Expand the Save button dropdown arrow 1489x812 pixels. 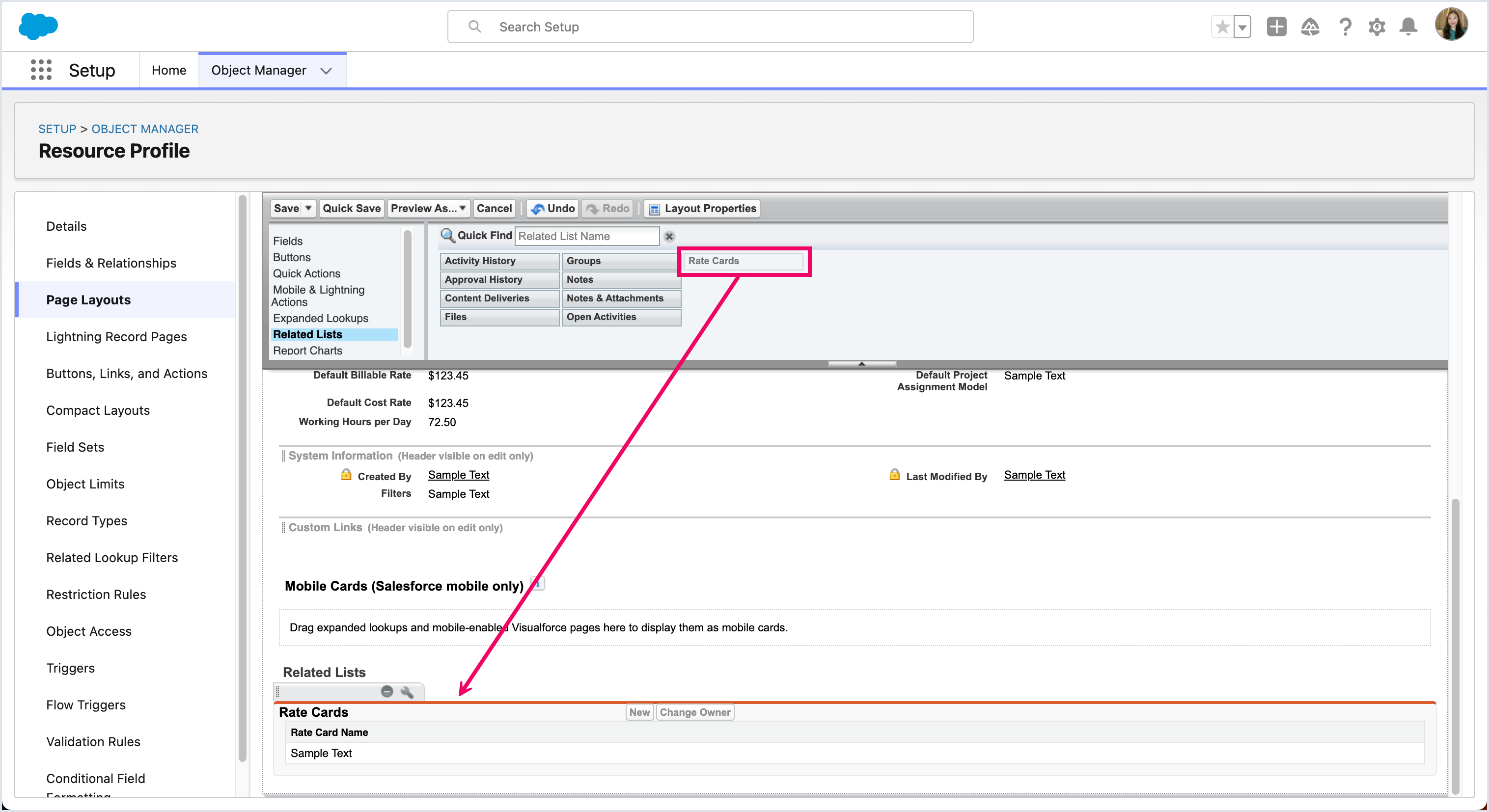tap(309, 208)
